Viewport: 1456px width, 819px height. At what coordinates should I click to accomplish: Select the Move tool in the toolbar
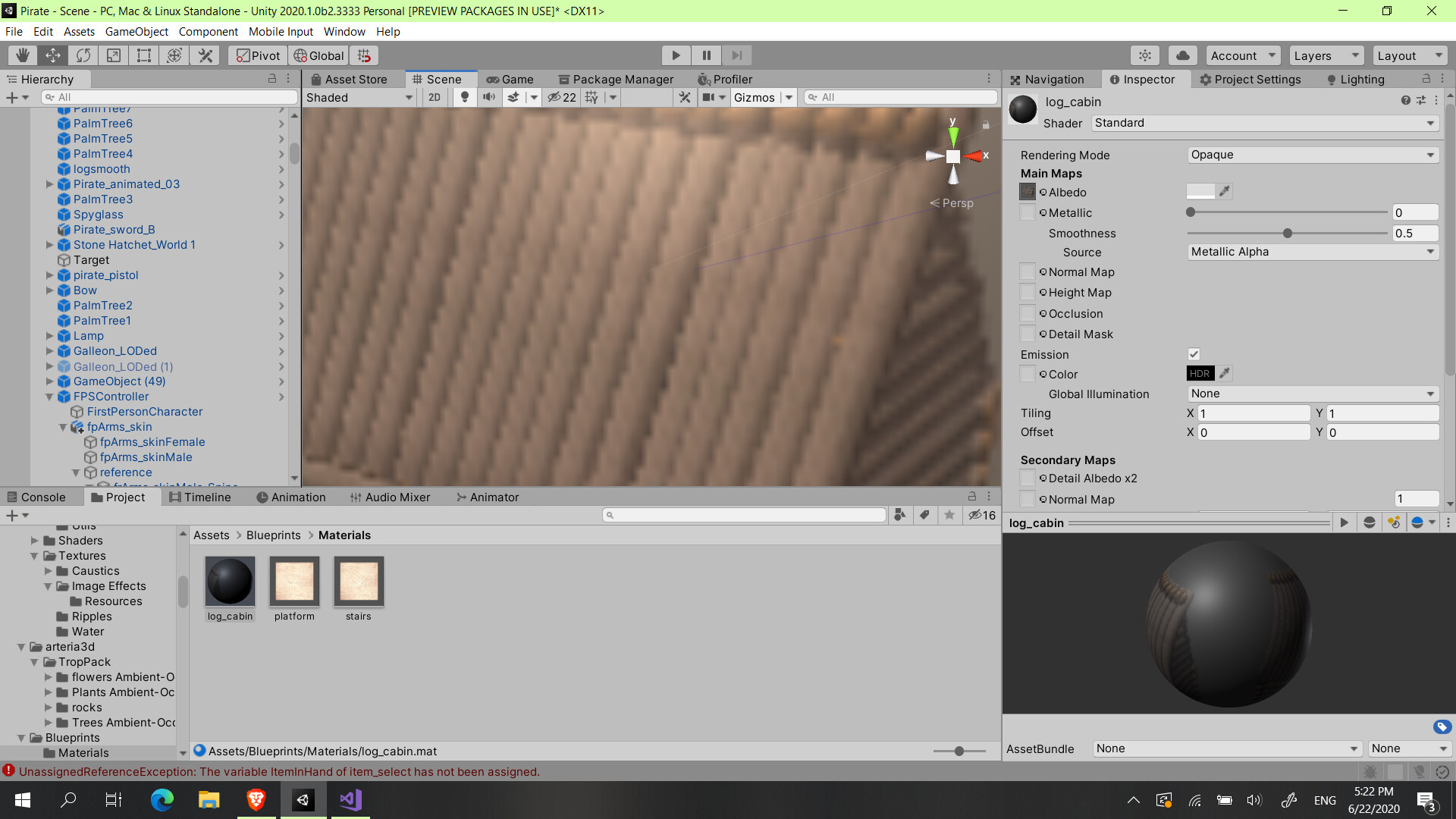point(52,55)
